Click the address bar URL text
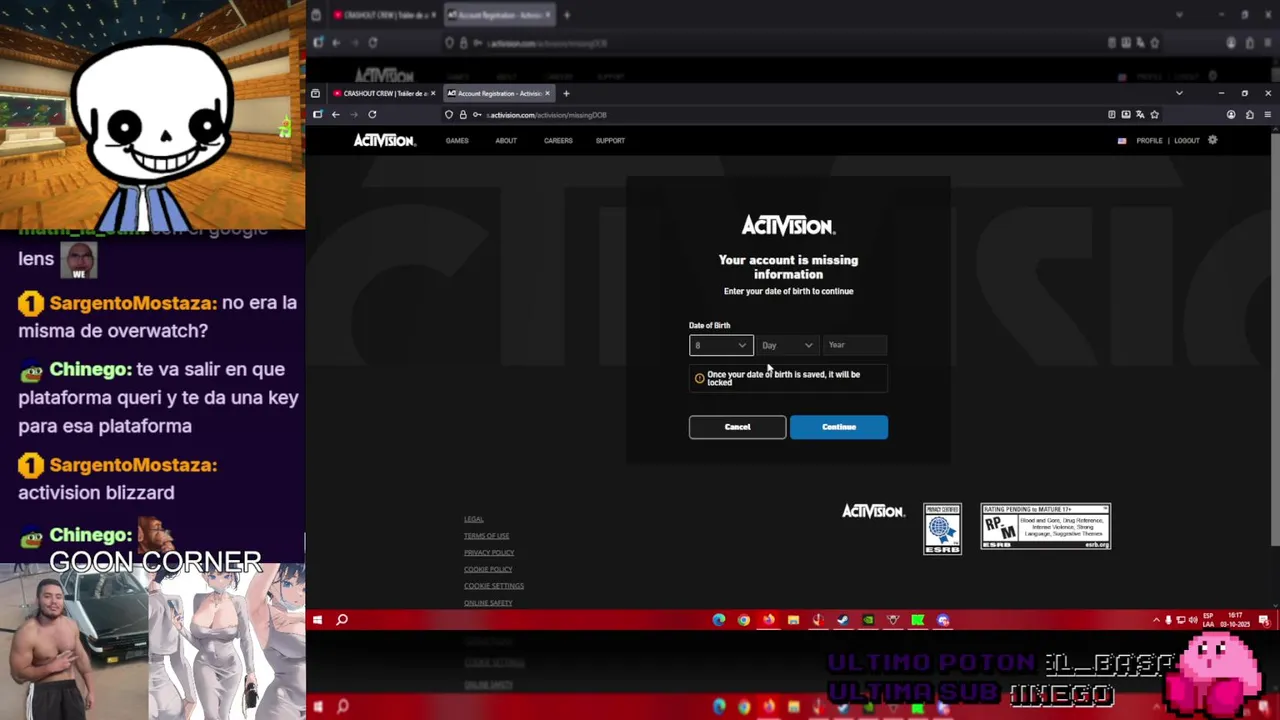 point(548,115)
